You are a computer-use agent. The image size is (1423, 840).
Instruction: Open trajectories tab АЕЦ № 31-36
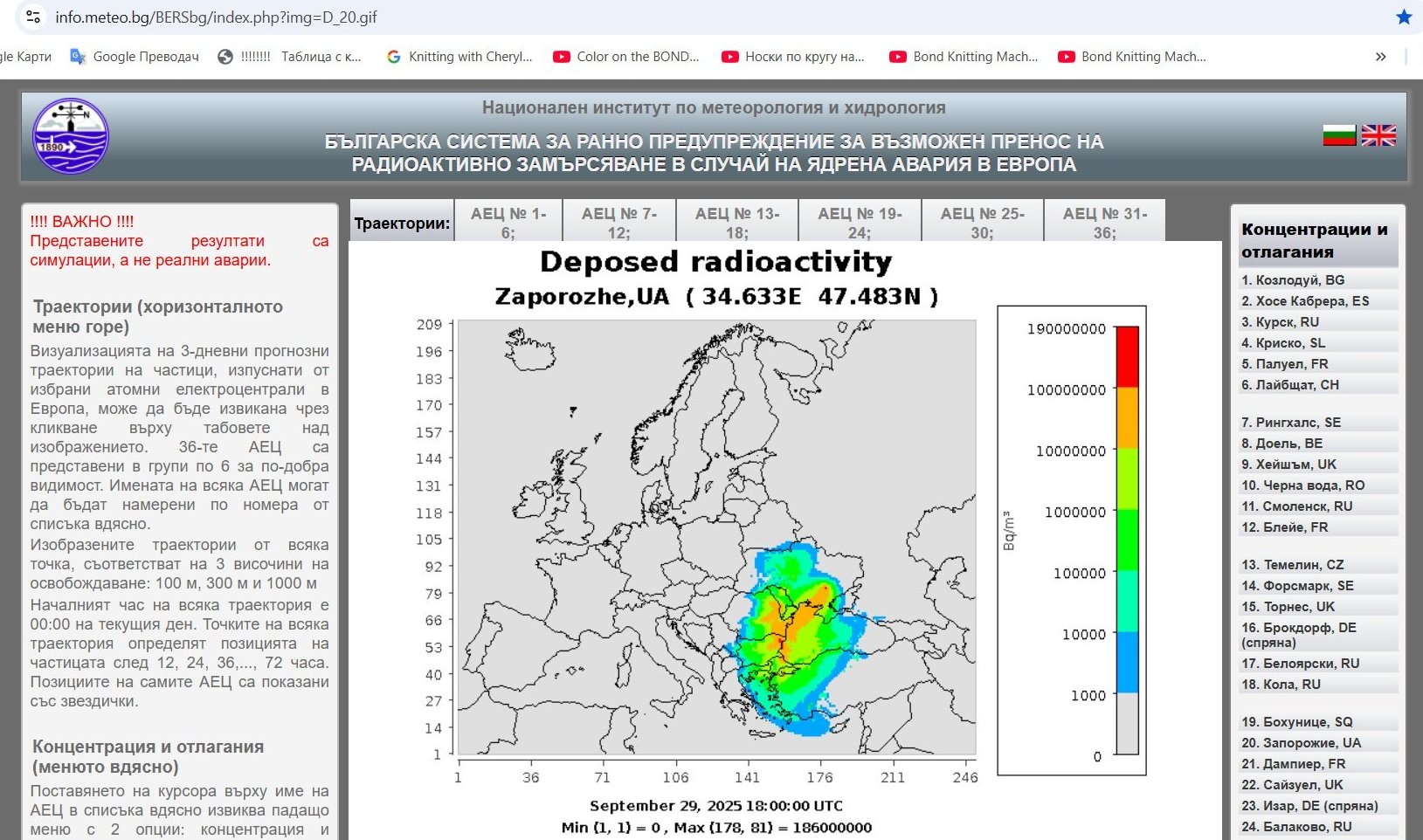[1105, 223]
